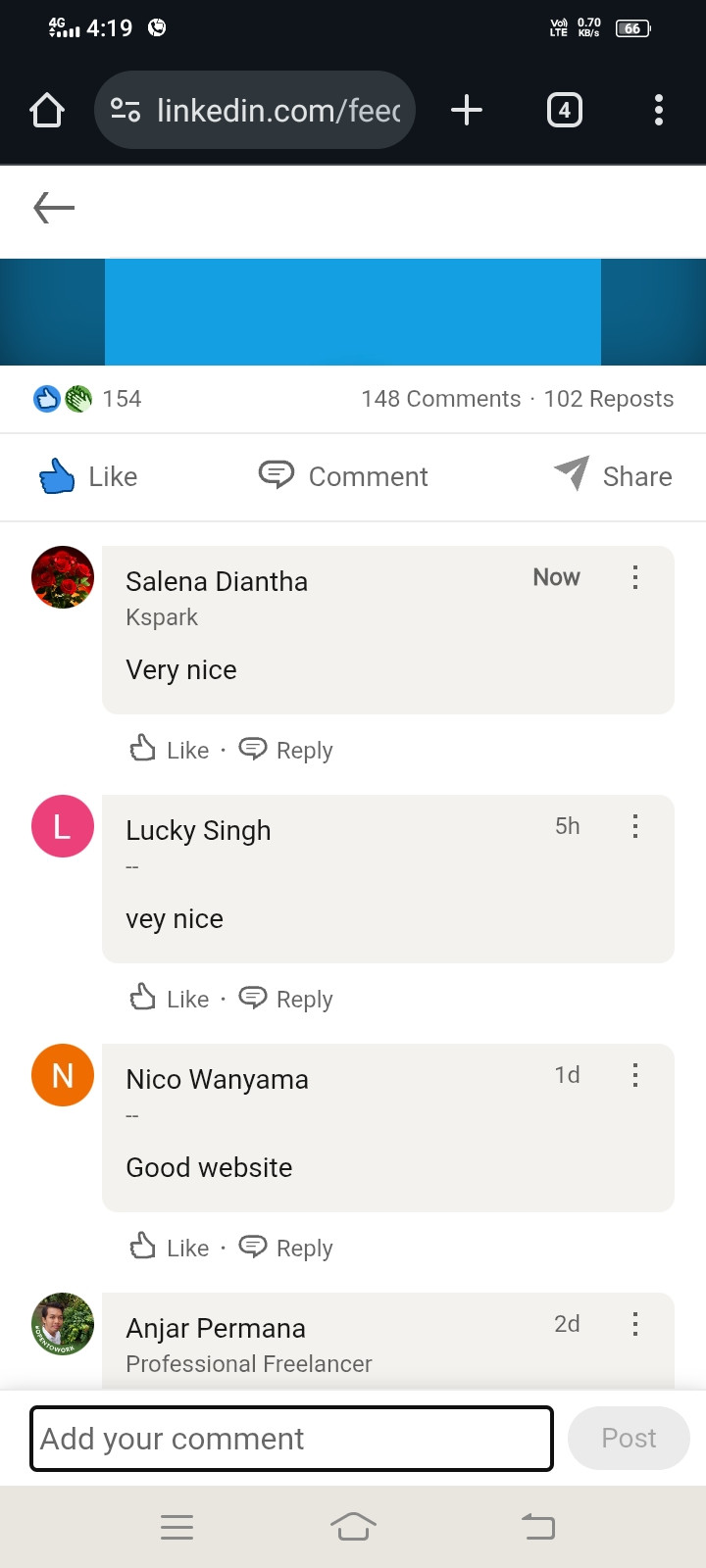Open the browser three-dot overflow menu

coord(659,110)
